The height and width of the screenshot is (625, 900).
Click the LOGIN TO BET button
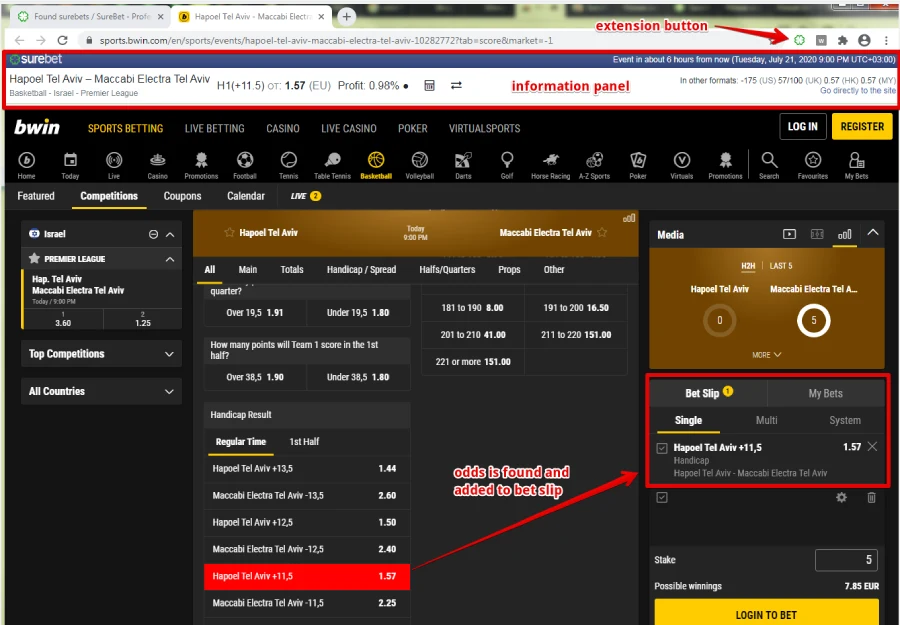(x=766, y=613)
